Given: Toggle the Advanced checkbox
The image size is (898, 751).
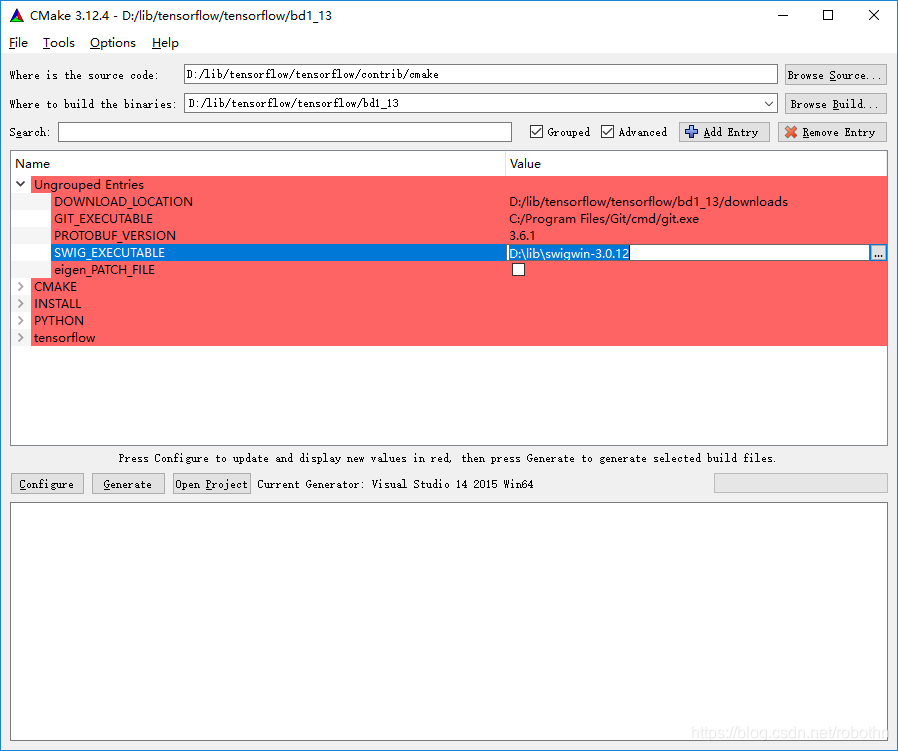Looking at the screenshot, I should pyautogui.click(x=607, y=132).
